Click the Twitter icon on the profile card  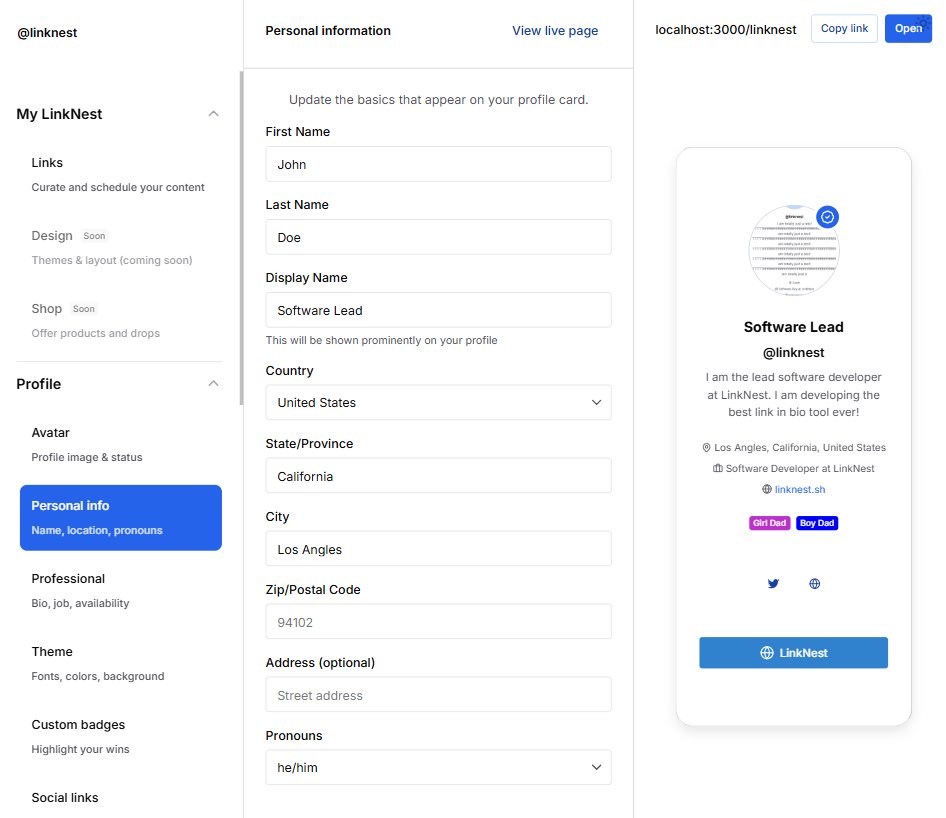[772, 583]
